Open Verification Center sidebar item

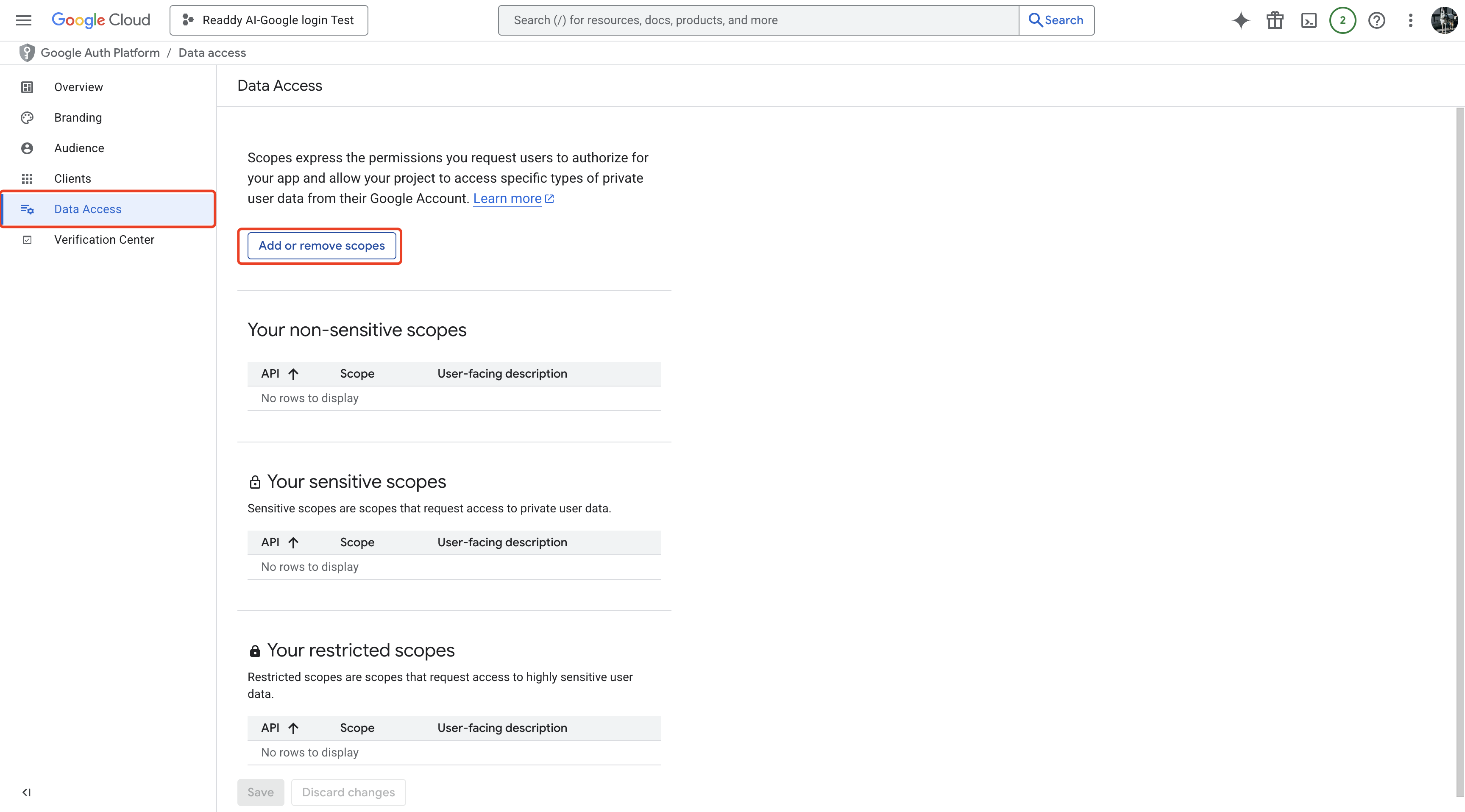point(104,239)
